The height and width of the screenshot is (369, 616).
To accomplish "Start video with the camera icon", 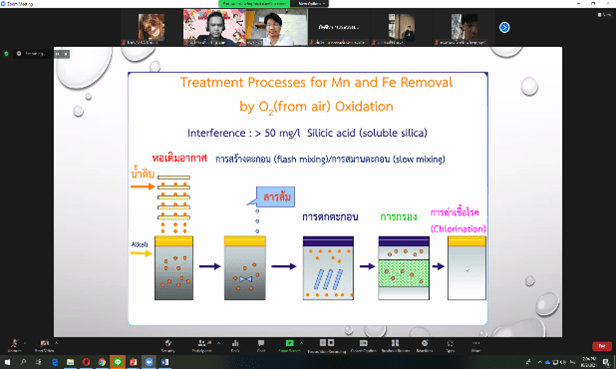I will point(44,345).
